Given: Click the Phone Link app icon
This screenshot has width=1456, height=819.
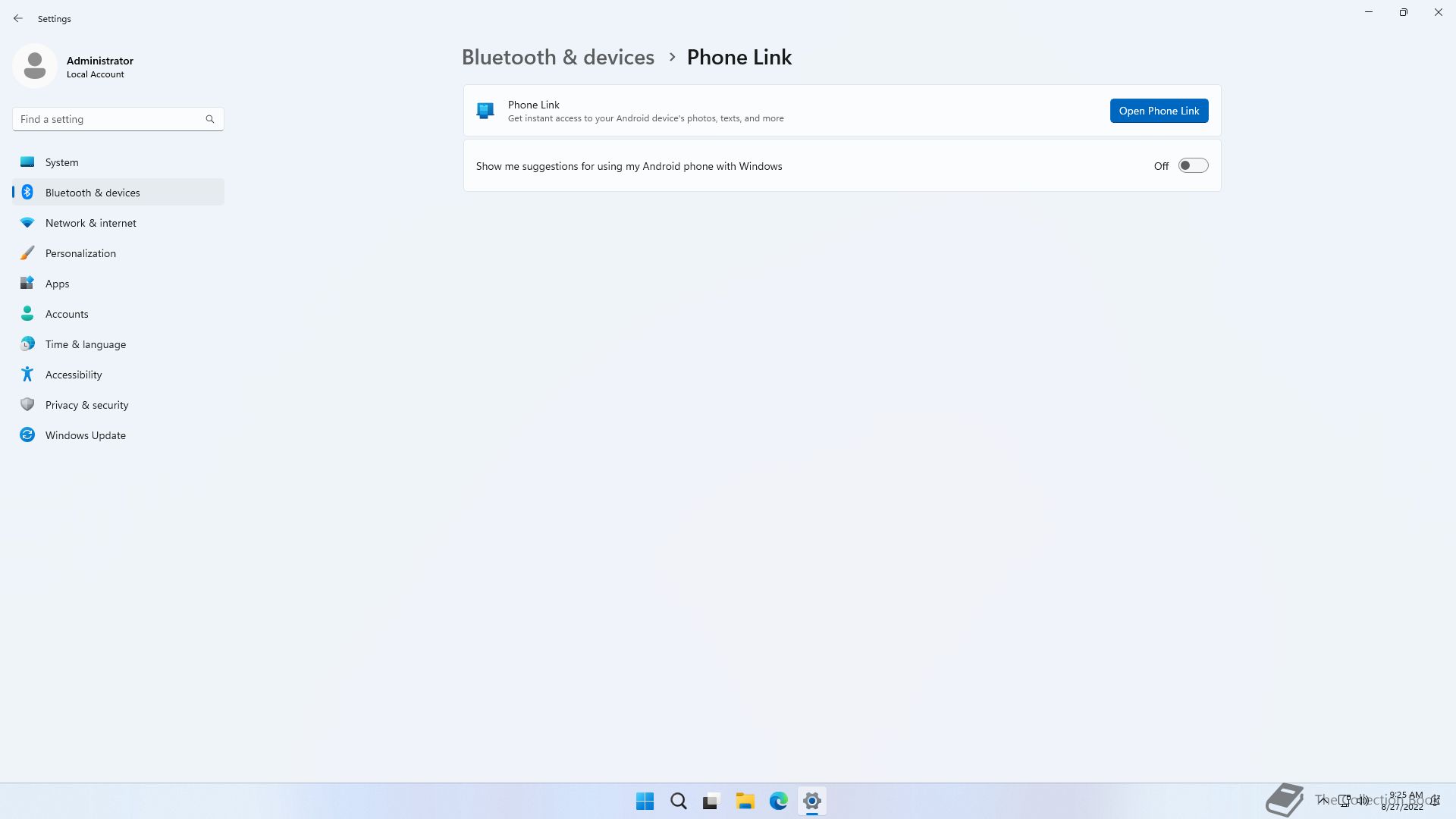Looking at the screenshot, I should point(485,110).
